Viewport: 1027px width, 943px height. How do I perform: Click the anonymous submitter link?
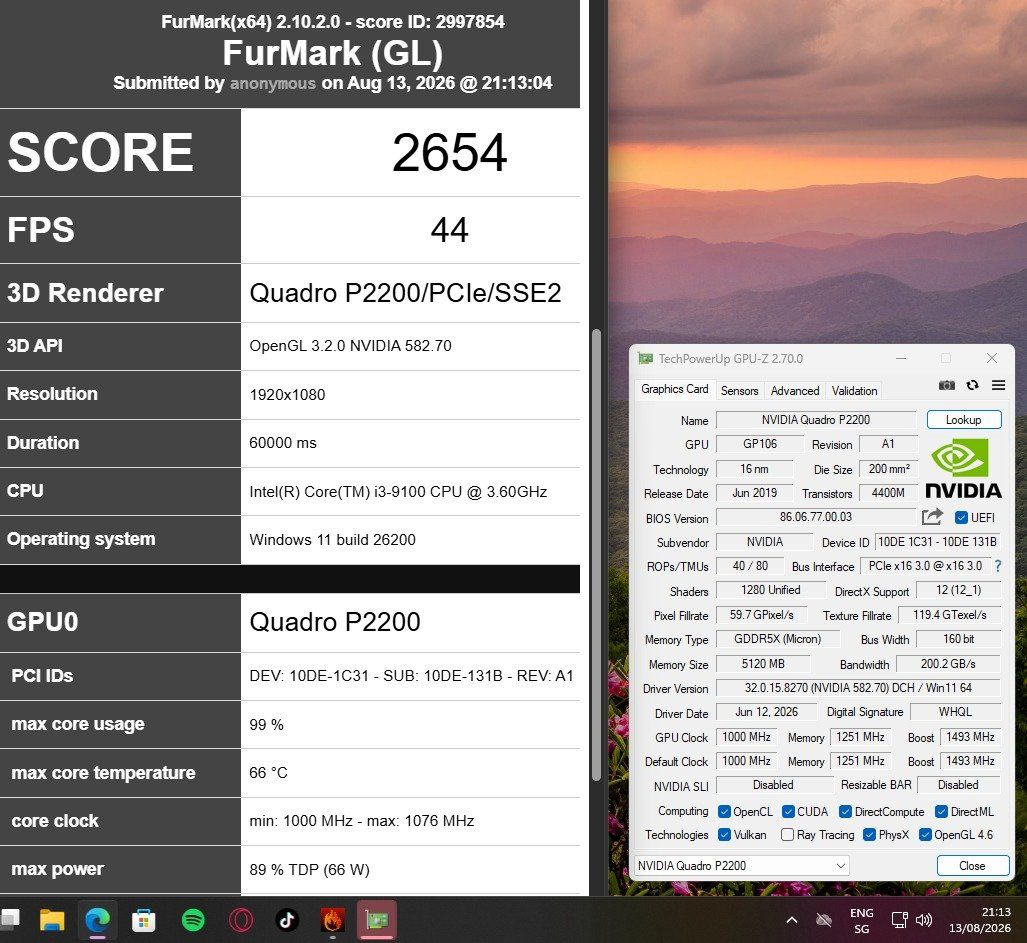[272, 83]
